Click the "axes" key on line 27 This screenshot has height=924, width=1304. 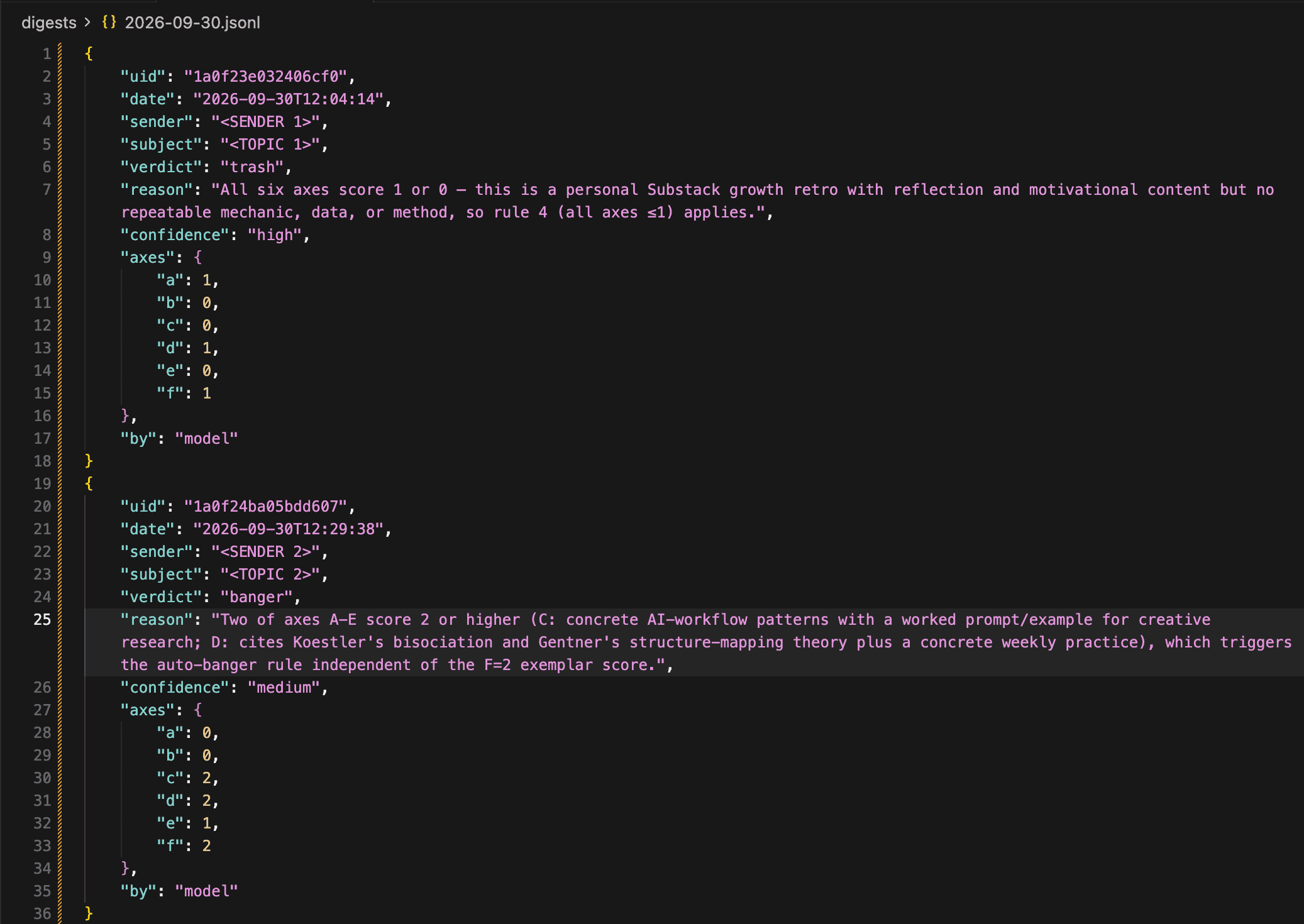[148, 710]
